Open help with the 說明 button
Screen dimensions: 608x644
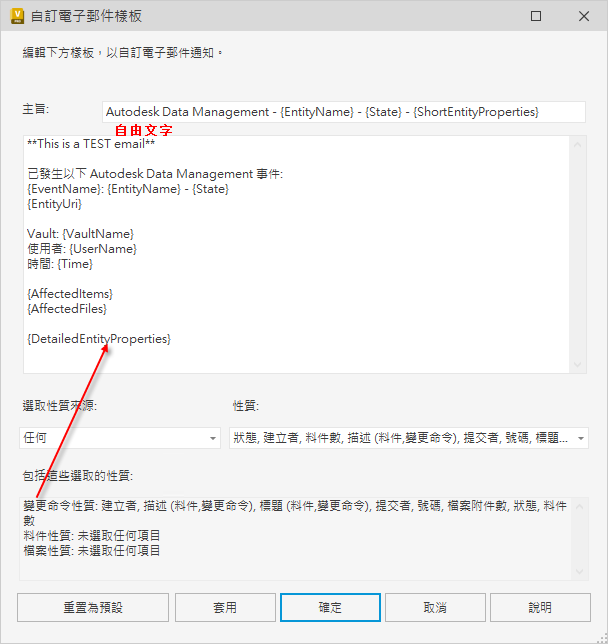(540, 607)
